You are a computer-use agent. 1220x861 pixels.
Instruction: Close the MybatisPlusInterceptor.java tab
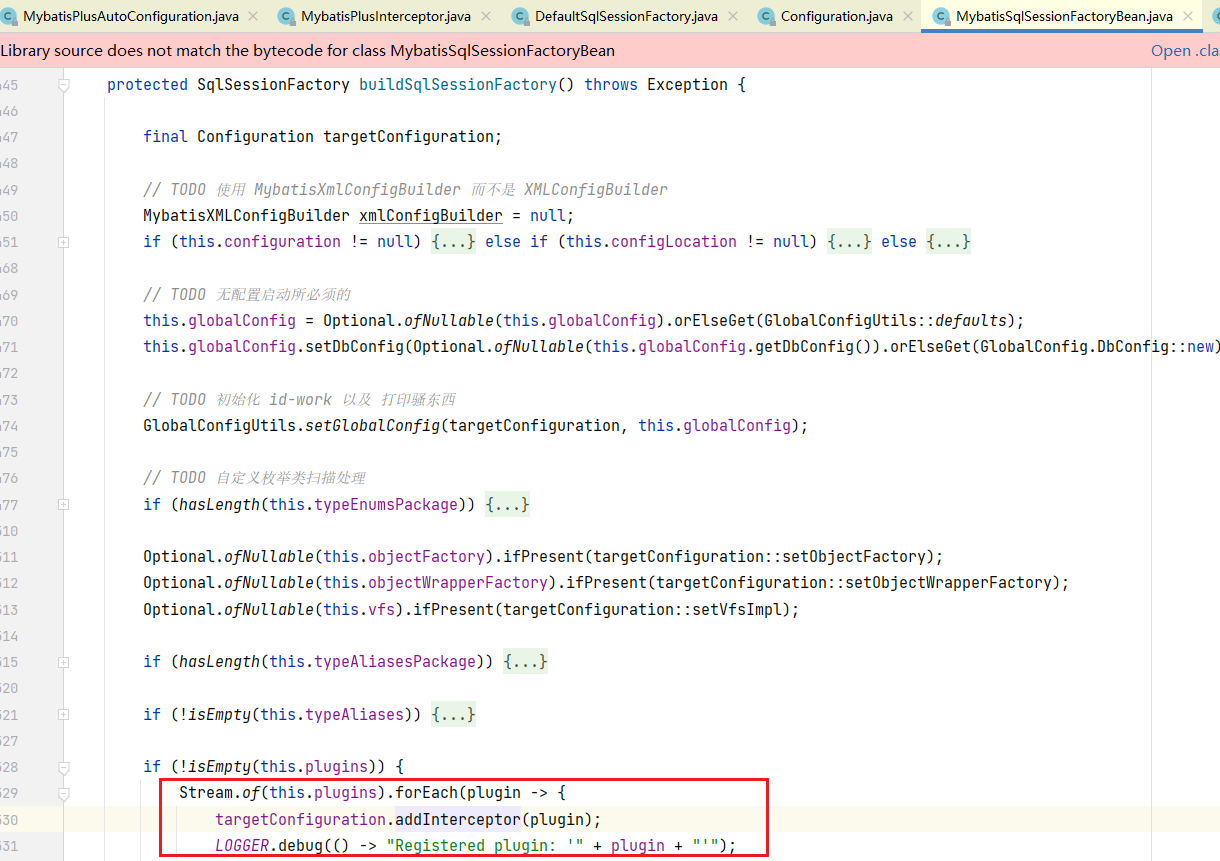click(486, 16)
